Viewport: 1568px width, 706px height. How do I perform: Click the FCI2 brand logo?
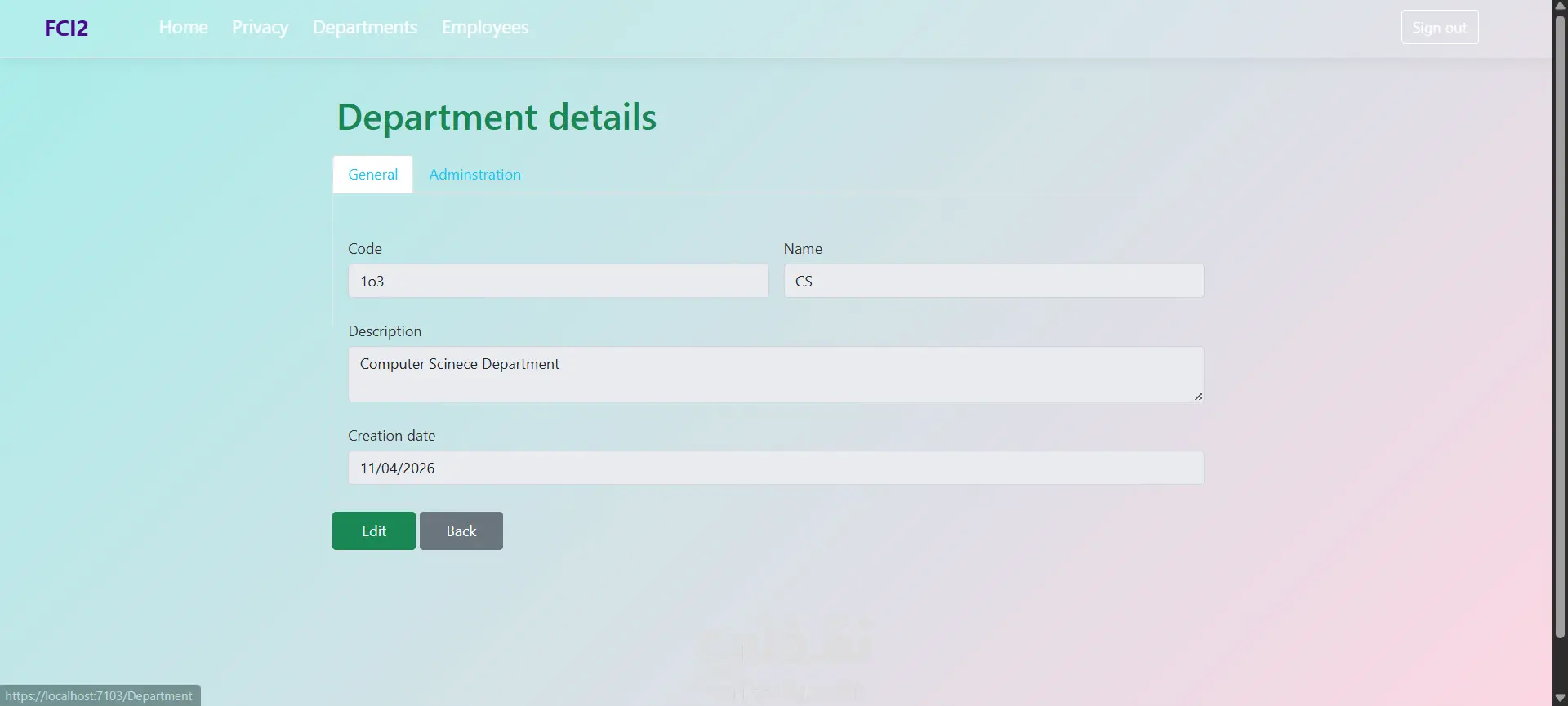point(66,28)
